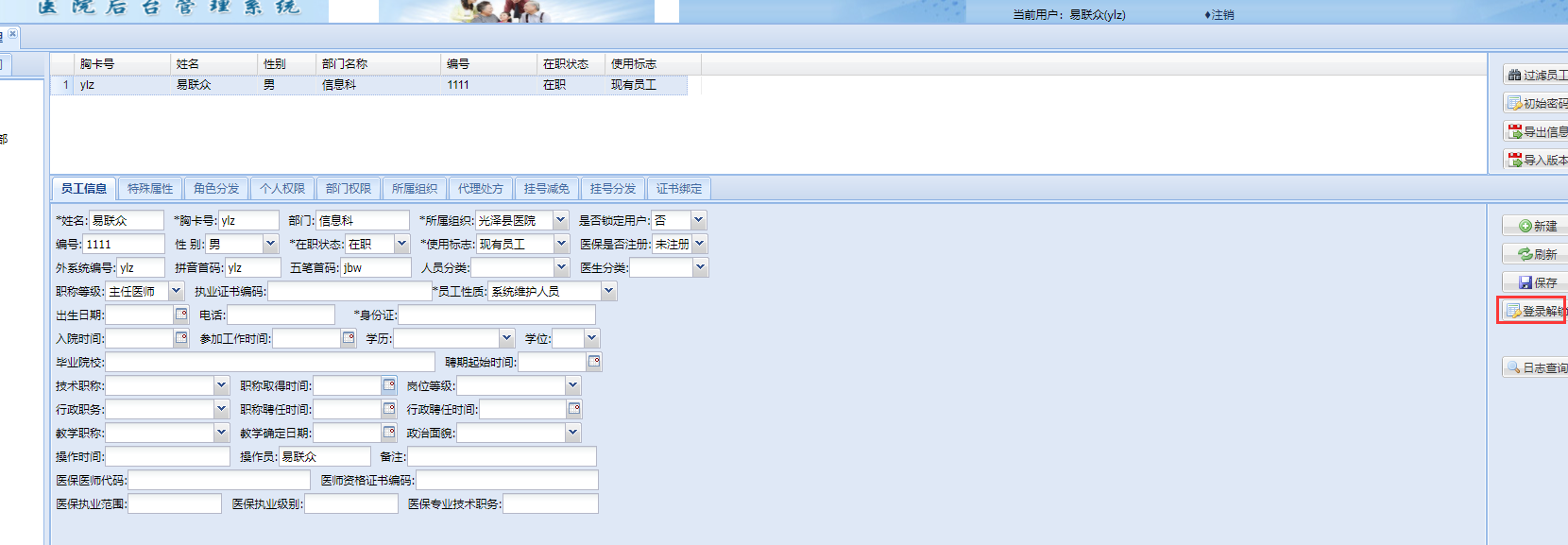Click the 电话 input field

pyautogui.click(x=281, y=315)
